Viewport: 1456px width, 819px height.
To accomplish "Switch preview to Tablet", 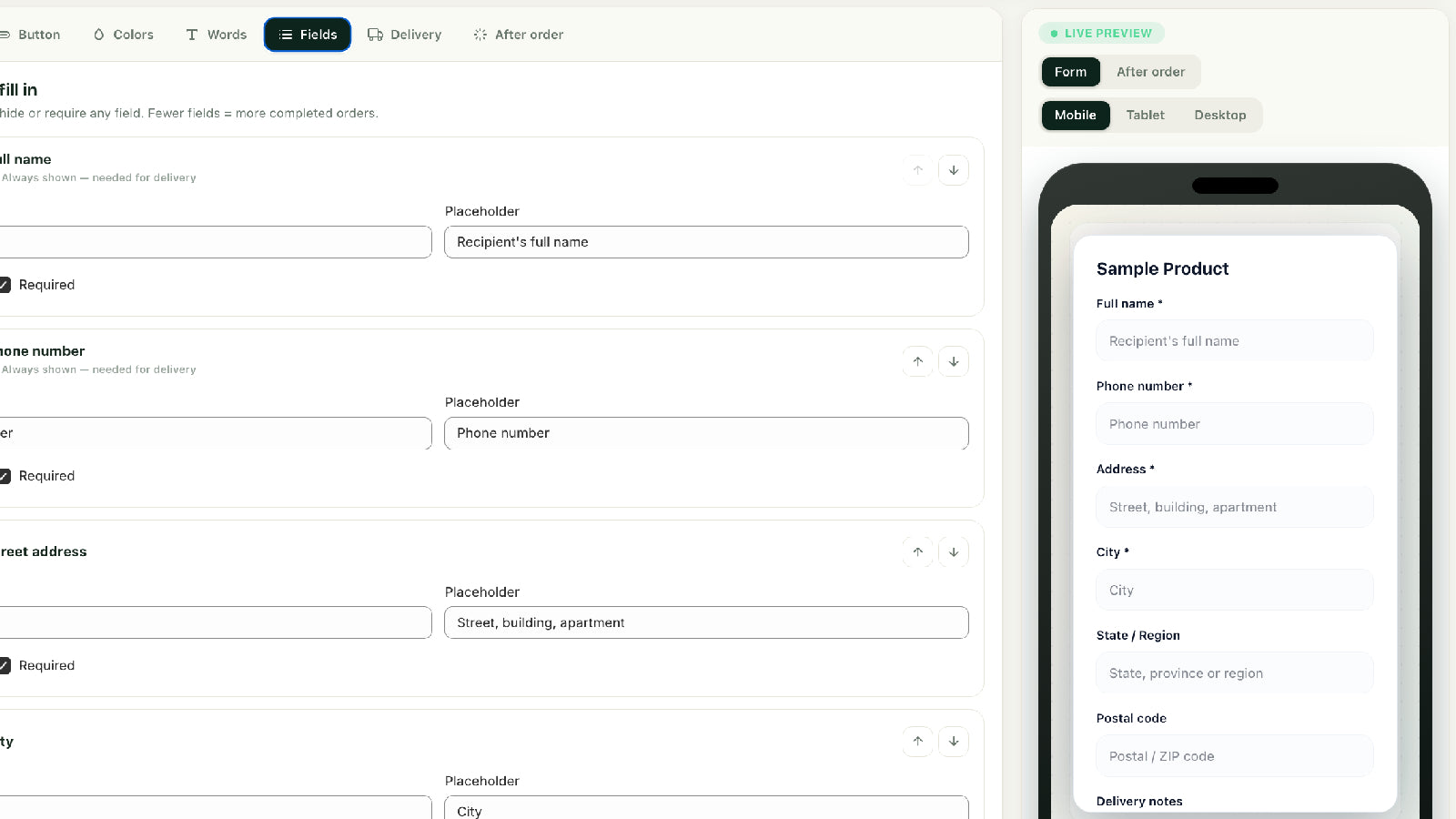I will [x=1145, y=116].
